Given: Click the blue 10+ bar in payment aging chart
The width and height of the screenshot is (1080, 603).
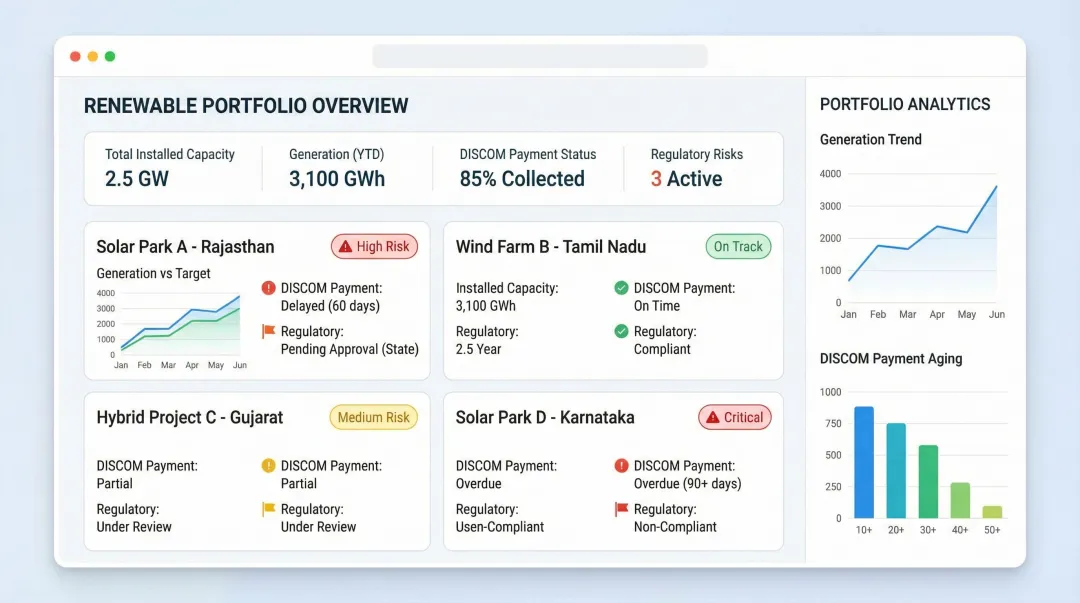Looking at the screenshot, I should 864,460.
